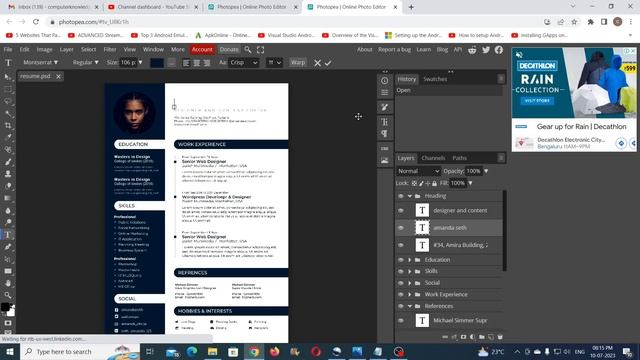Open the Report a bug link
This screenshot has width=640, height=360.
pyautogui.click(x=394, y=49)
